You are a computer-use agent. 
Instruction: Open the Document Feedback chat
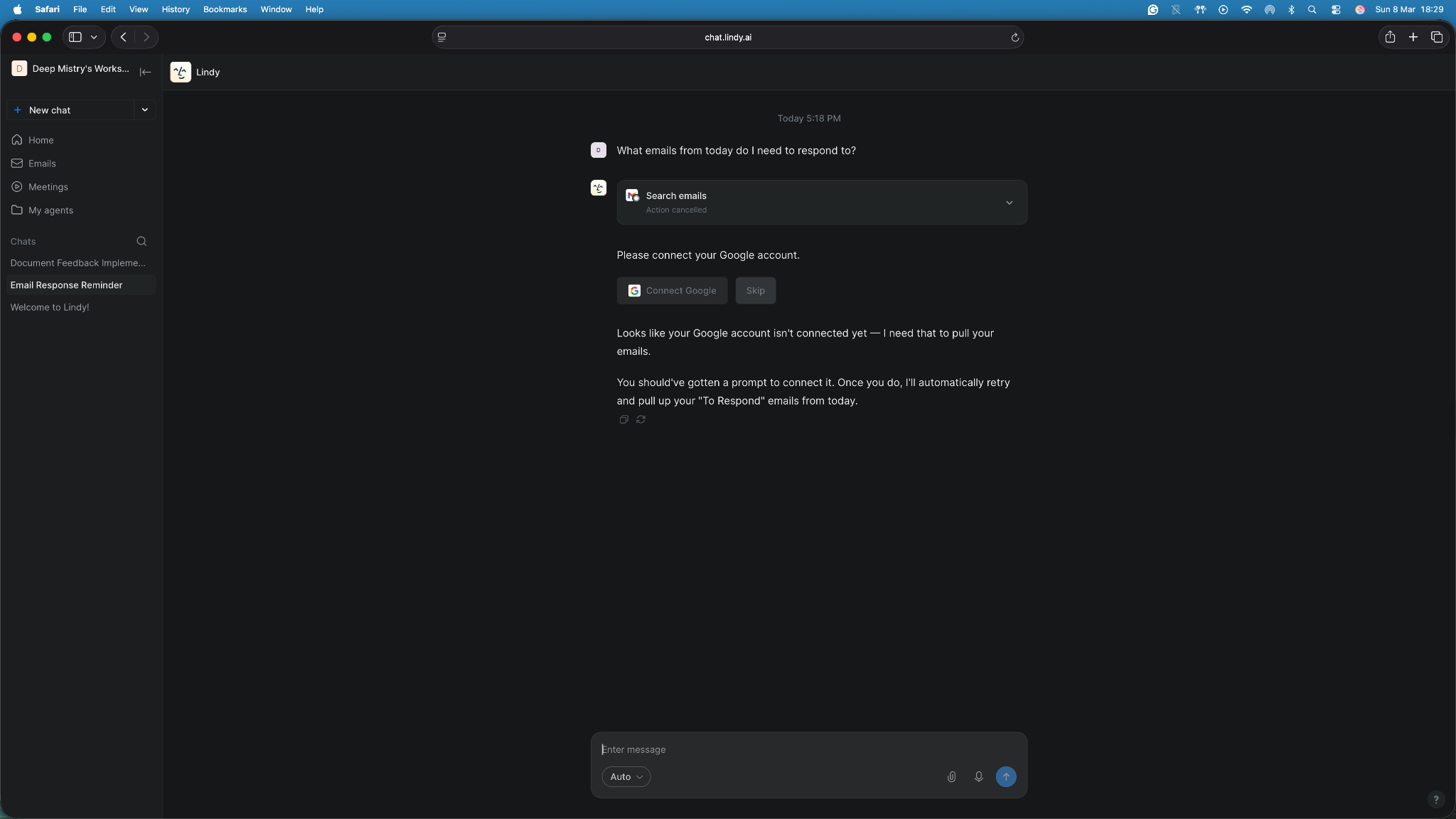coord(77,263)
